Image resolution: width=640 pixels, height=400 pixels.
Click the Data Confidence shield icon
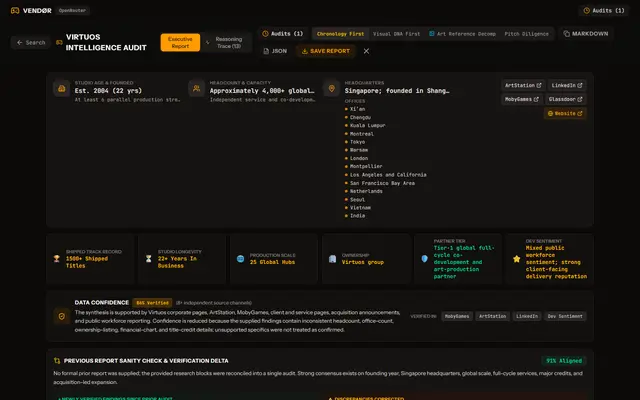click(x=62, y=316)
